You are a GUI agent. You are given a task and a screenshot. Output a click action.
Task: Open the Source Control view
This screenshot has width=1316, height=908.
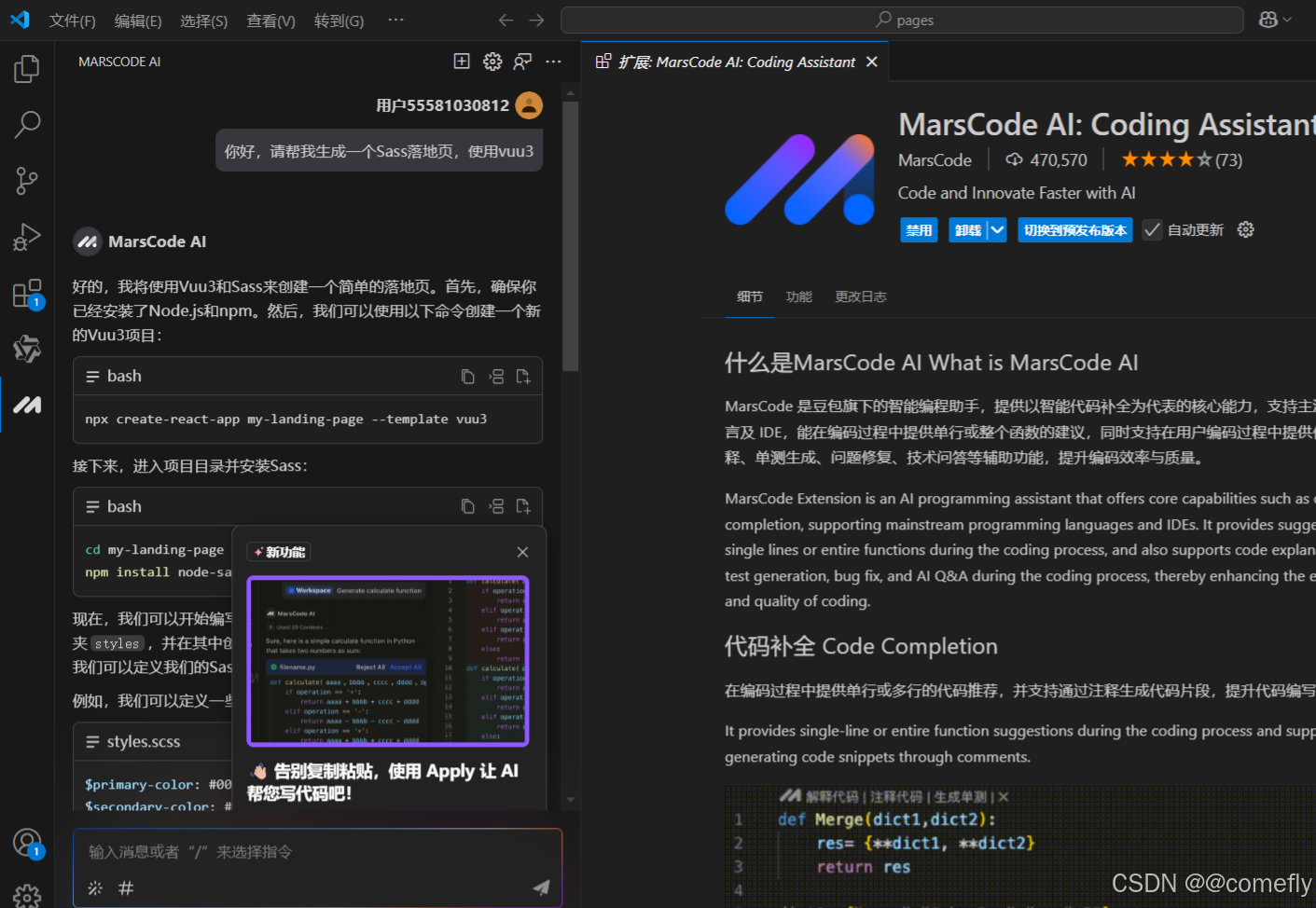tap(27, 180)
